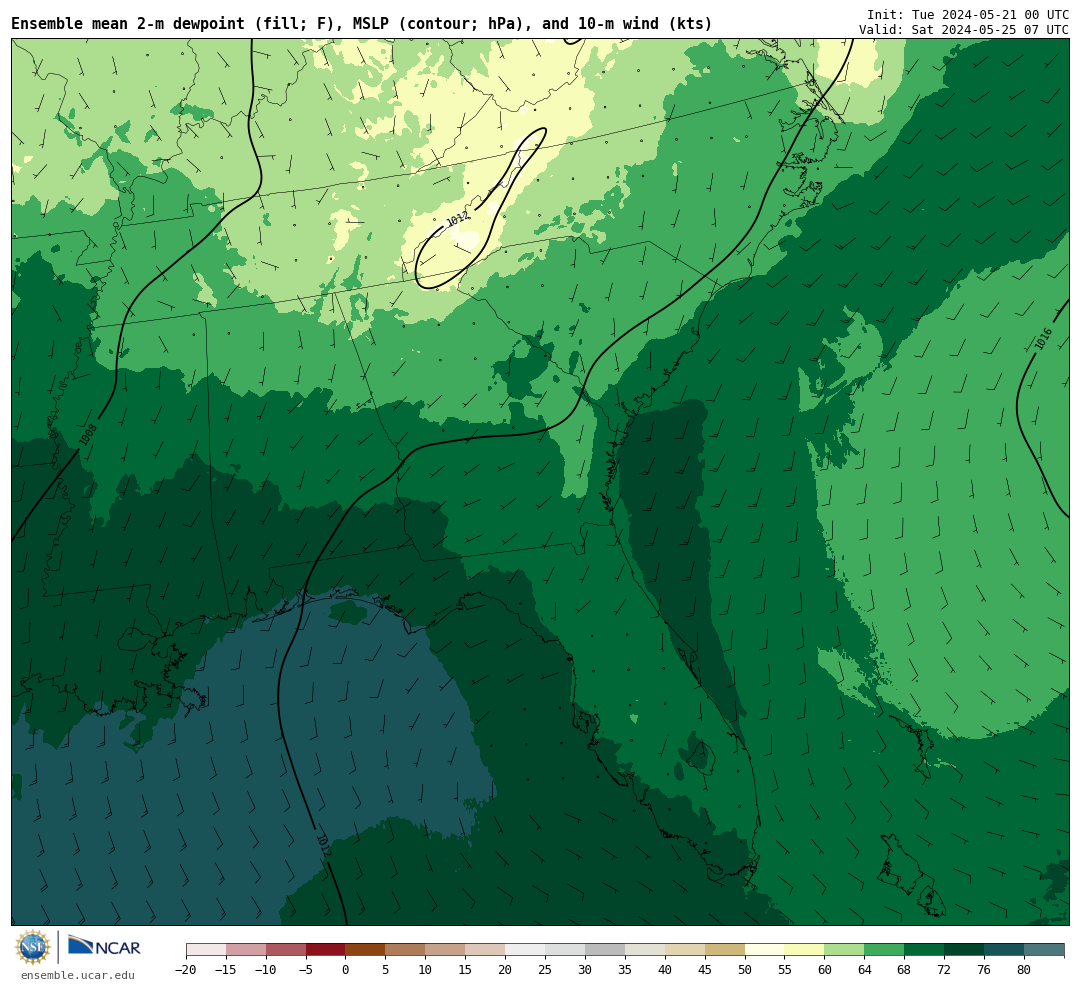Screen dimensions: 1080x988
Task: Pick the medium green 64 to 68 swatch
Action: (x=885, y=950)
